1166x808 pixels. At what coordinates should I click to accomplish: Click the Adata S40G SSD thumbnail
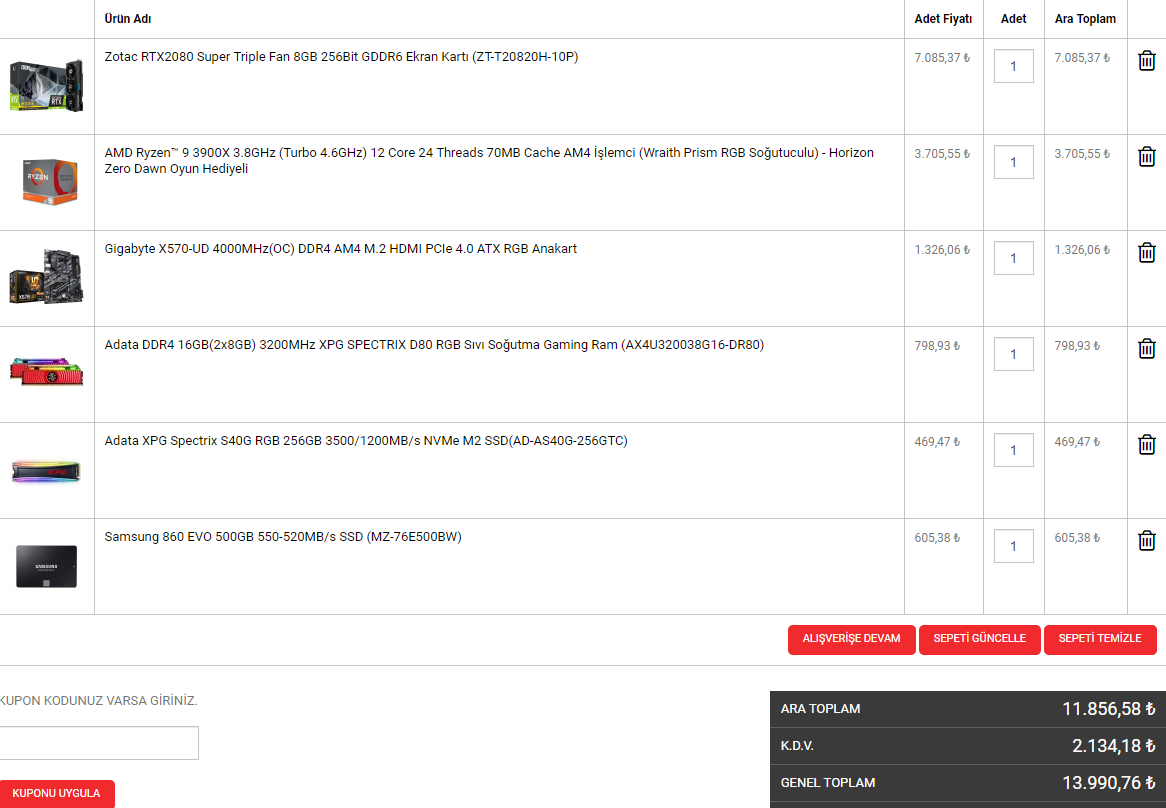(46, 471)
